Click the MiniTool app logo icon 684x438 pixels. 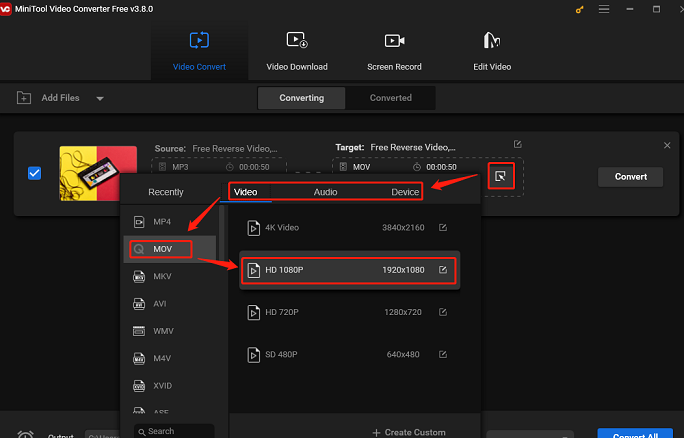[x=5, y=9]
